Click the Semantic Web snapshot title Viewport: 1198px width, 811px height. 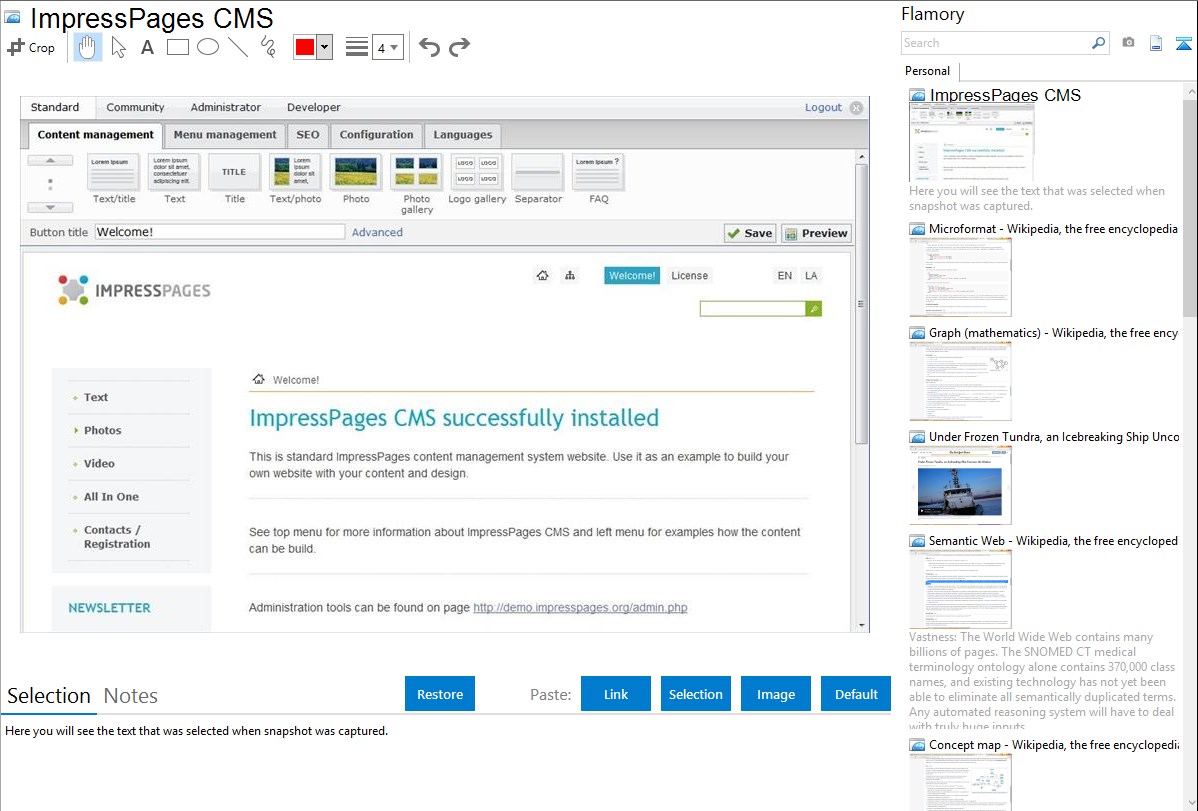1053,541
